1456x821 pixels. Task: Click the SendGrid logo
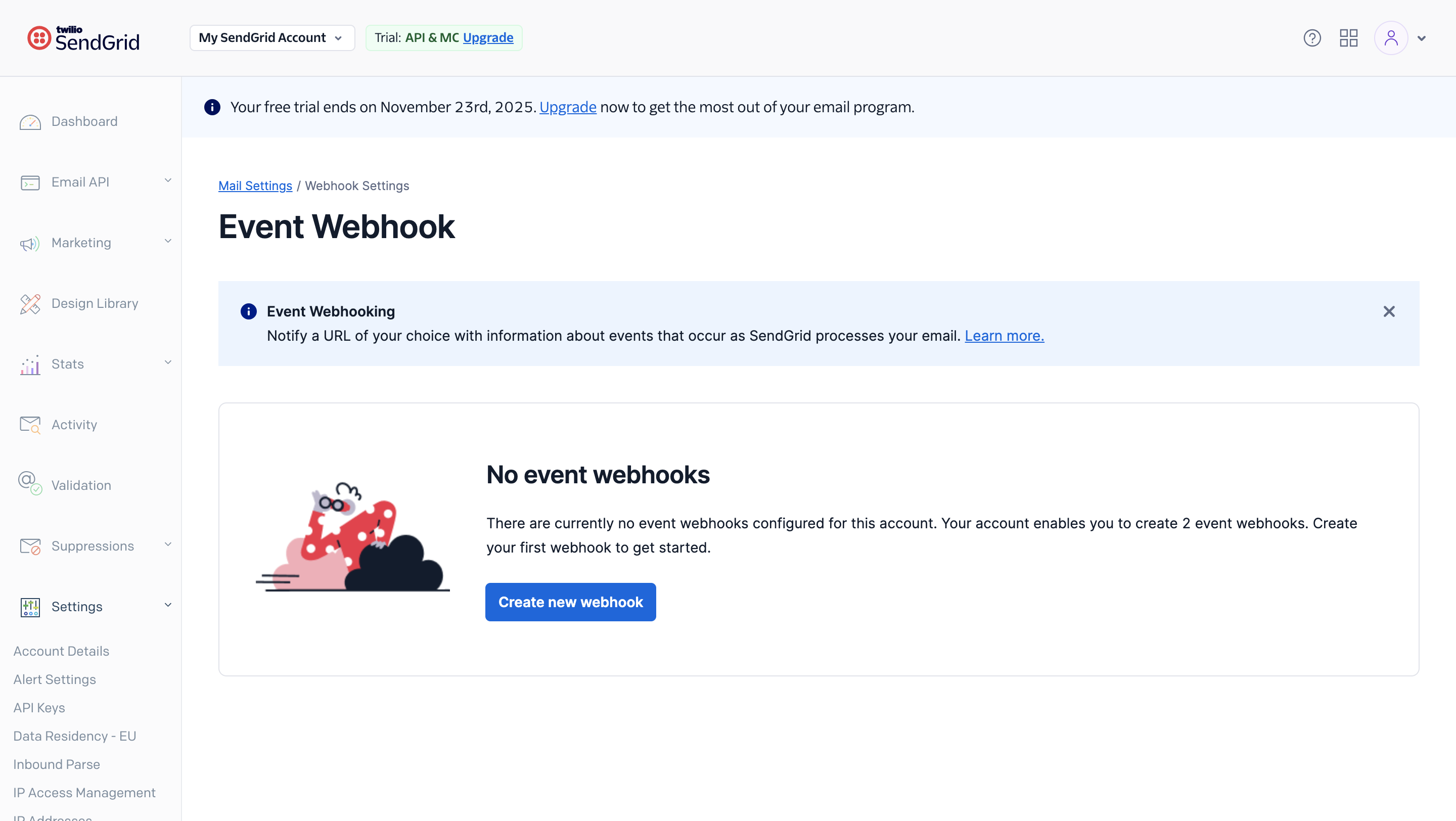pyautogui.click(x=82, y=37)
